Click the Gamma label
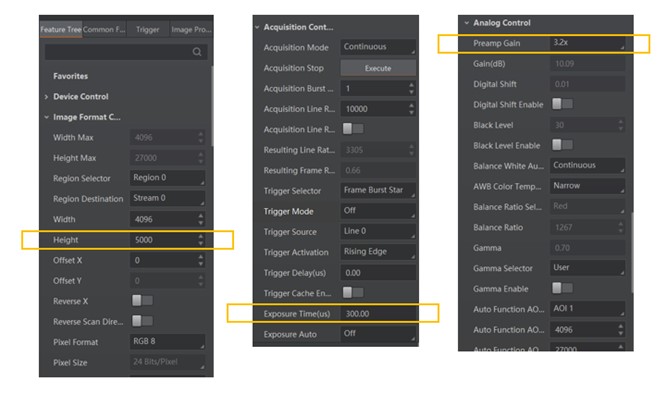Viewport: 667px width, 394px height. coord(487,248)
